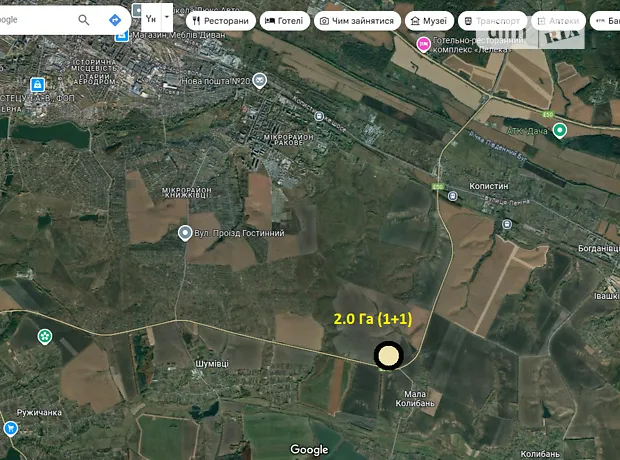The image size is (620, 460).
Task: Click the АТК Дача green pin
Action: [x=559, y=131]
